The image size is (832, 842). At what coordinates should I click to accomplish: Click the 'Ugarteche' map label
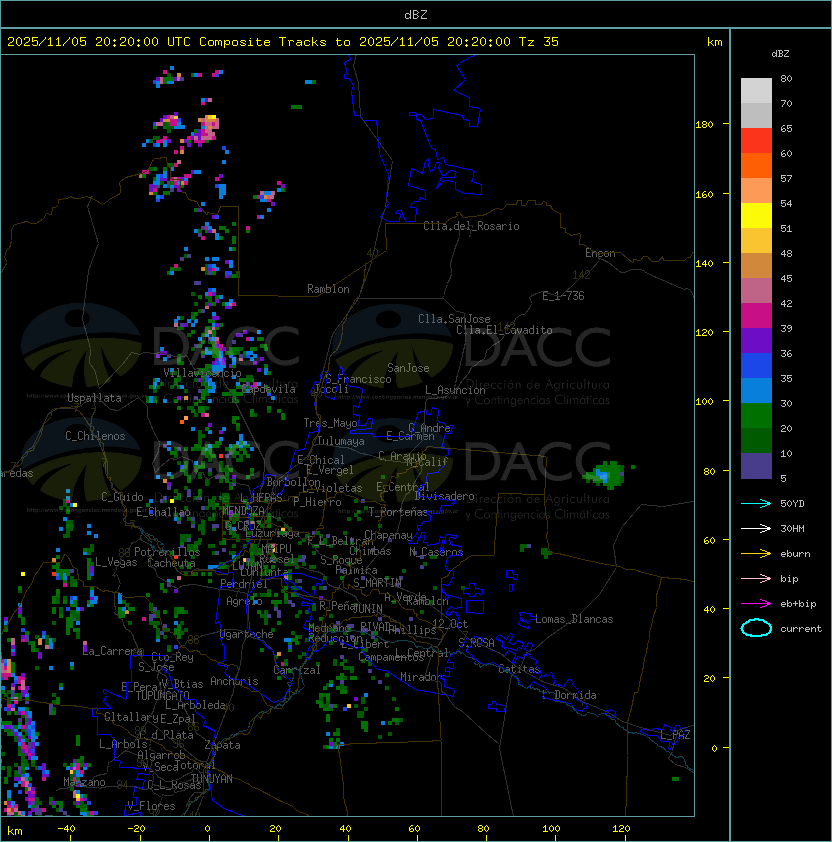click(247, 634)
